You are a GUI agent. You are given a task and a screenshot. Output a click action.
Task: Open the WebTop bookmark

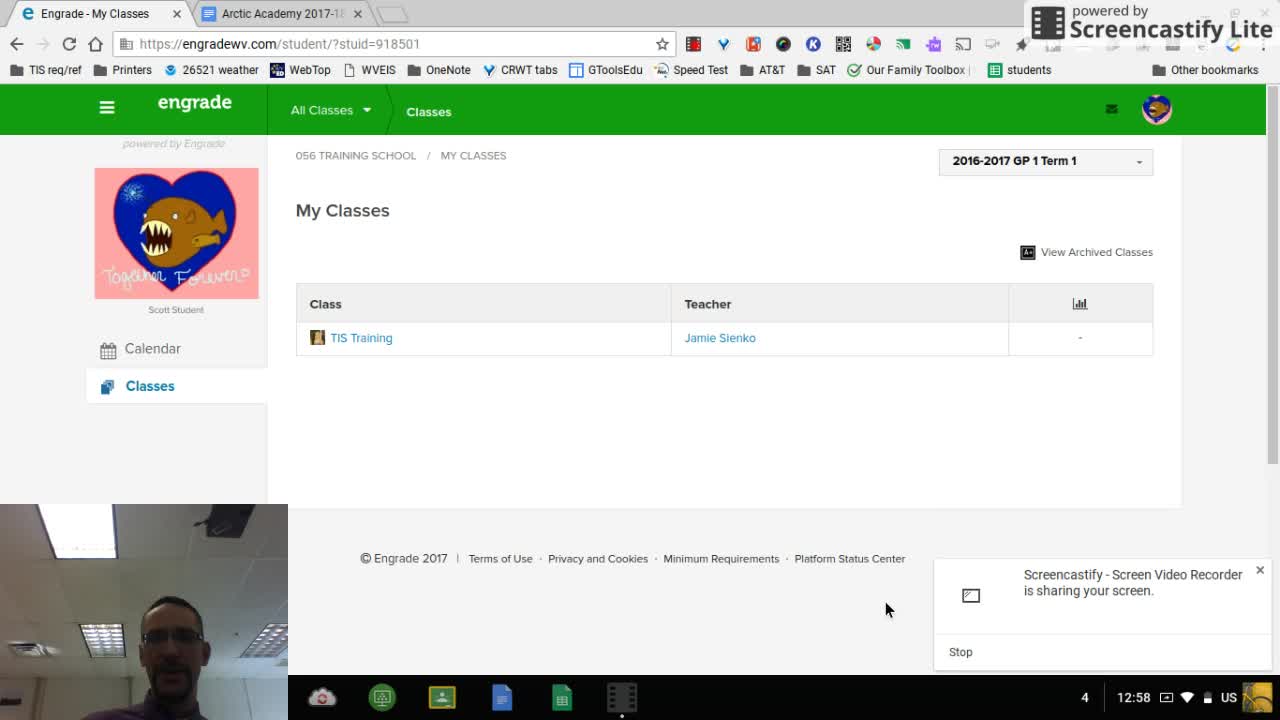pos(301,70)
